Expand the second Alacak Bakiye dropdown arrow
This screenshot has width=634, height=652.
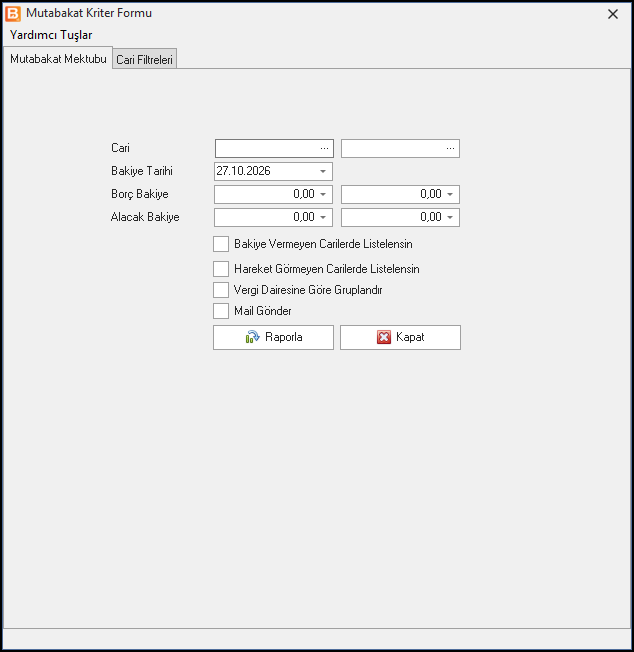(450, 217)
